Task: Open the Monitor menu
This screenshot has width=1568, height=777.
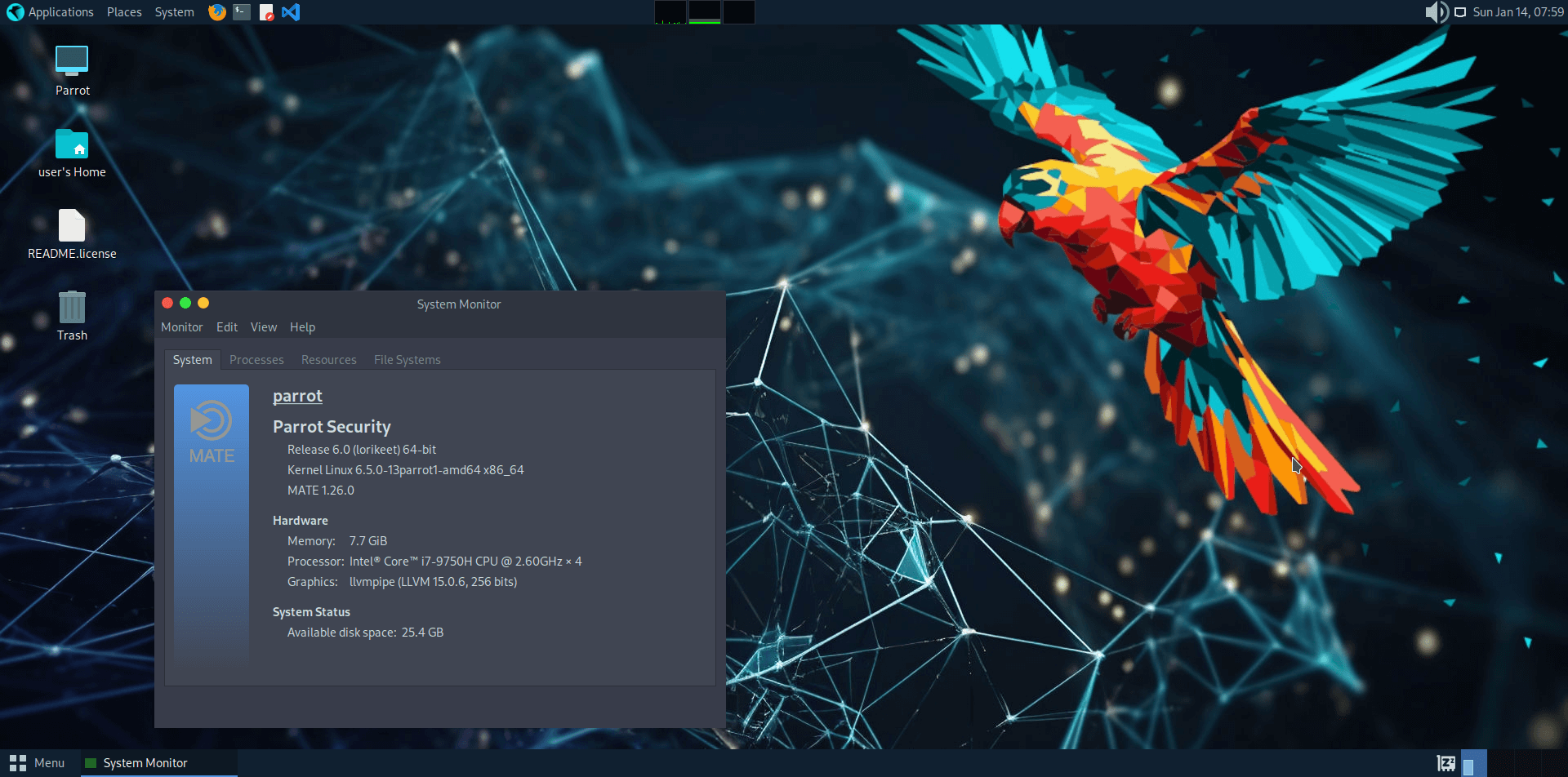Action: (181, 326)
